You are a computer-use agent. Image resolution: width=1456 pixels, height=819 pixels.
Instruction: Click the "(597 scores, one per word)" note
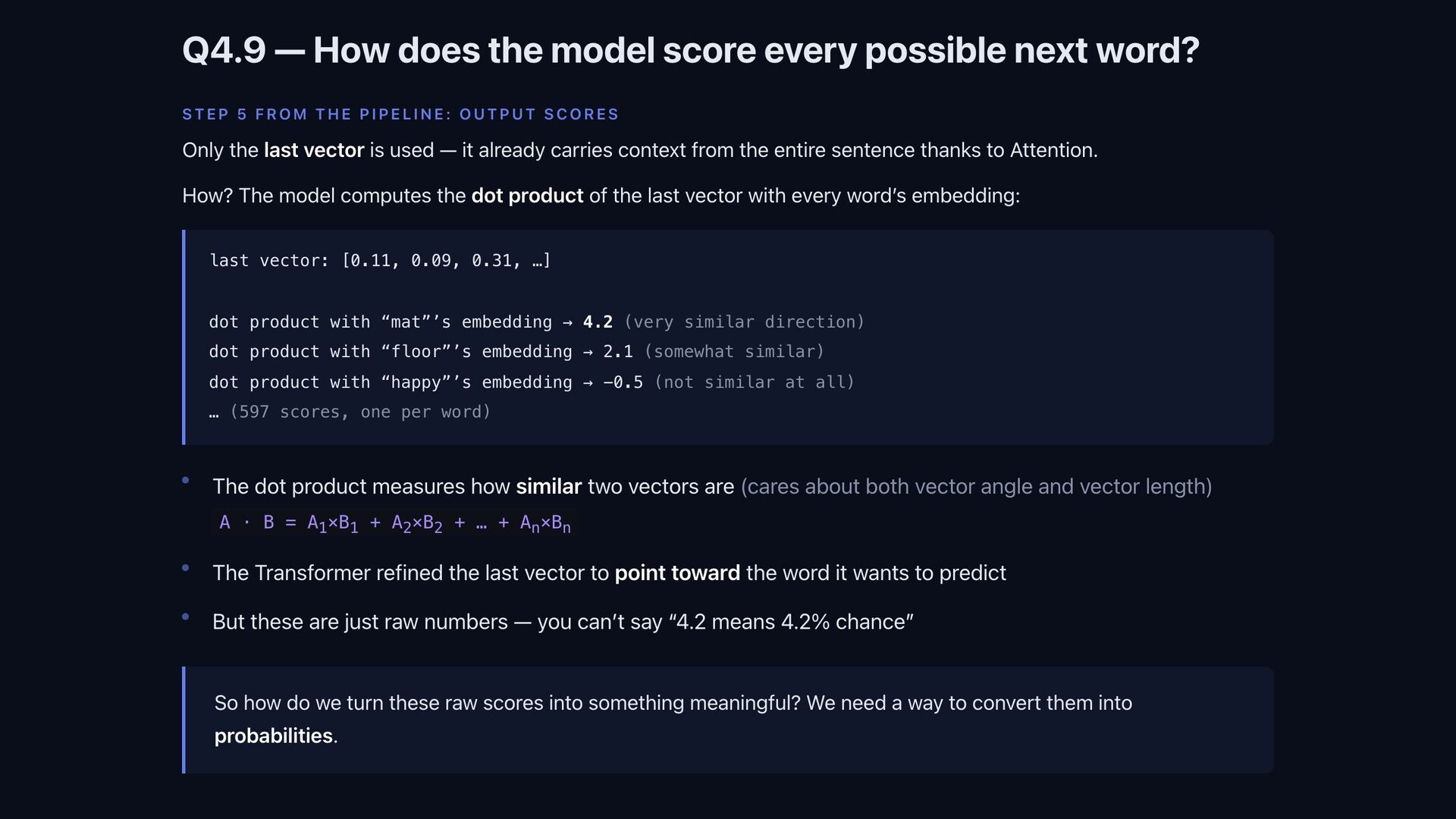pos(359,412)
